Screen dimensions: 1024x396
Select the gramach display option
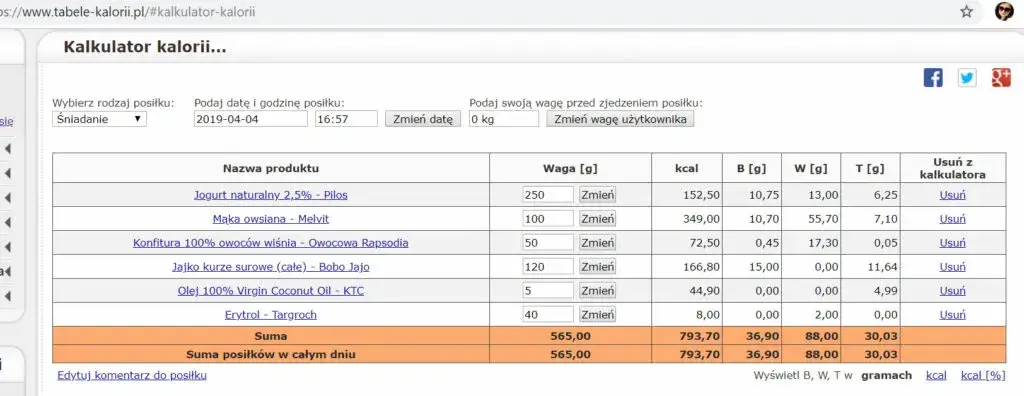tap(886, 375)
